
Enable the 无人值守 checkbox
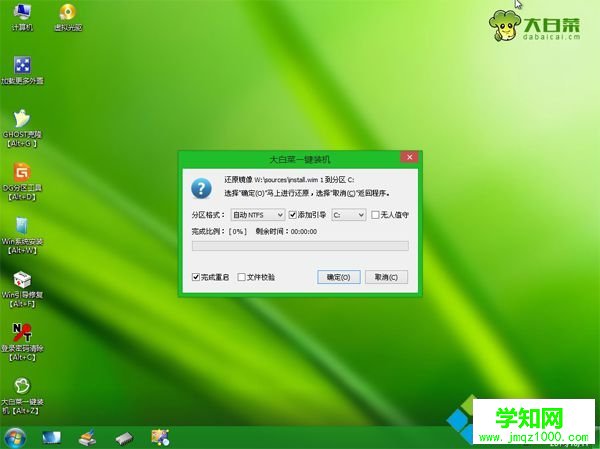[375, 215]
